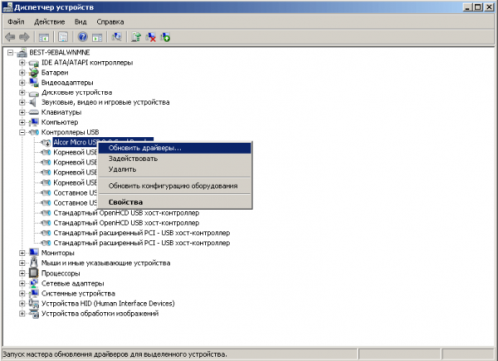Click the action pane icon beside Help
498x361 pixels.
pos(97,37)
